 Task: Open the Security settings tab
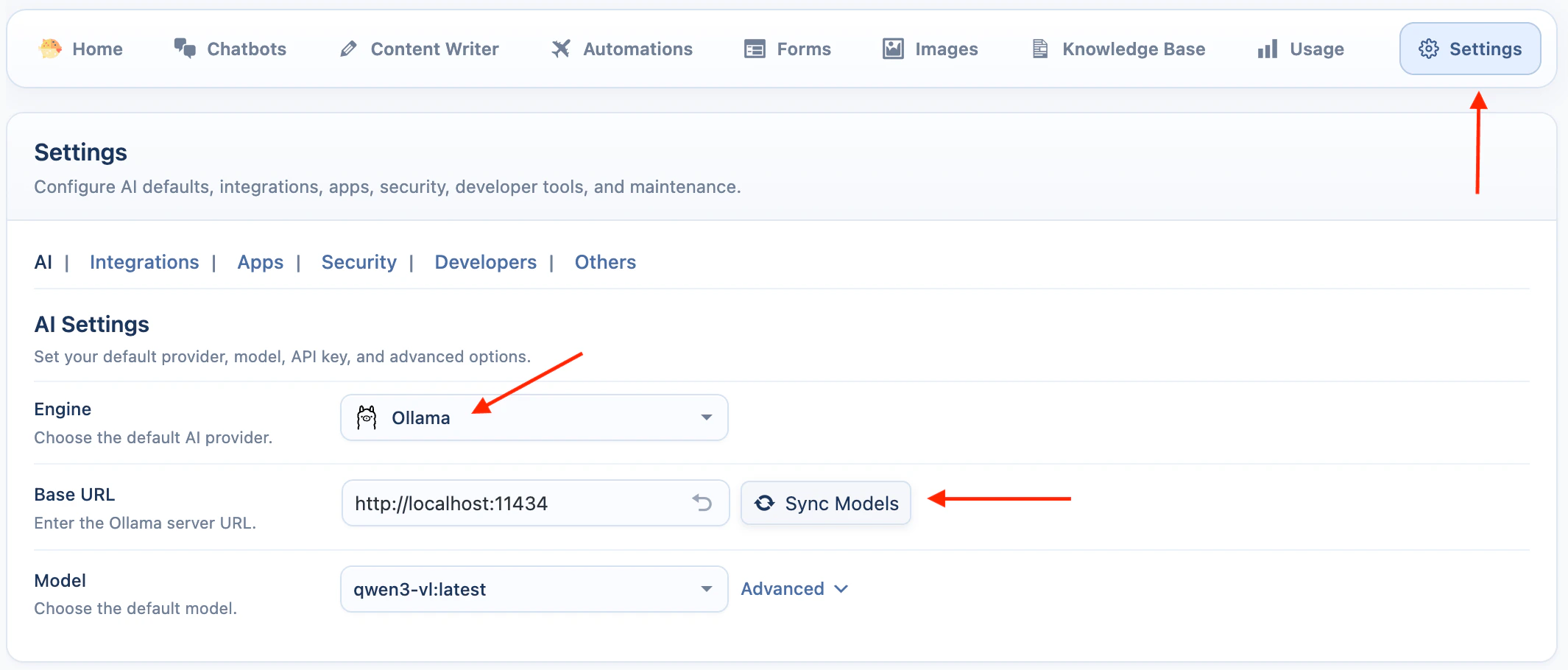[359, 262]
